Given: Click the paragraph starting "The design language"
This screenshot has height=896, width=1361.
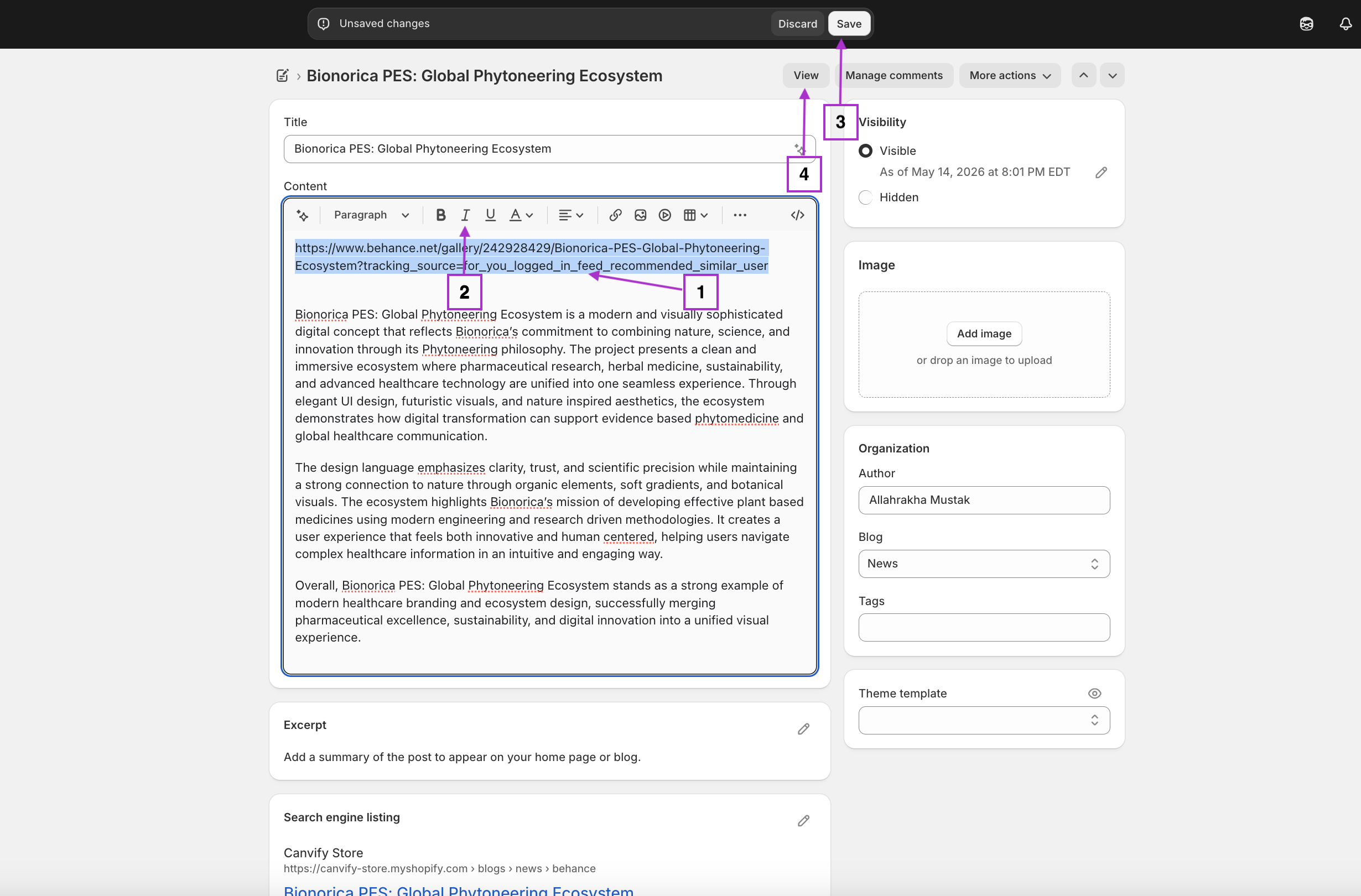Looking at the screenshot, I should (x=549, y=510).
